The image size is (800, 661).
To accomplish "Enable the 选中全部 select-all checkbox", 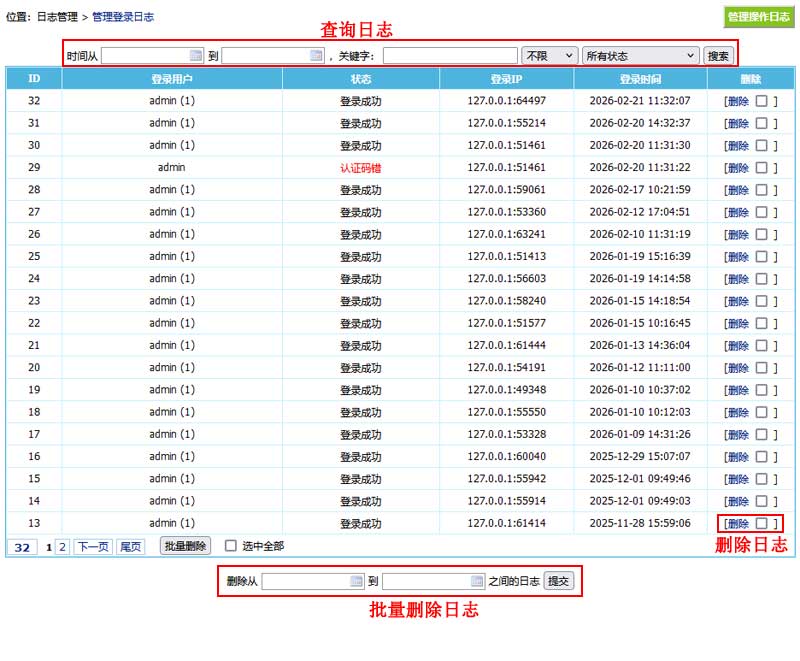I will [231, 546].
